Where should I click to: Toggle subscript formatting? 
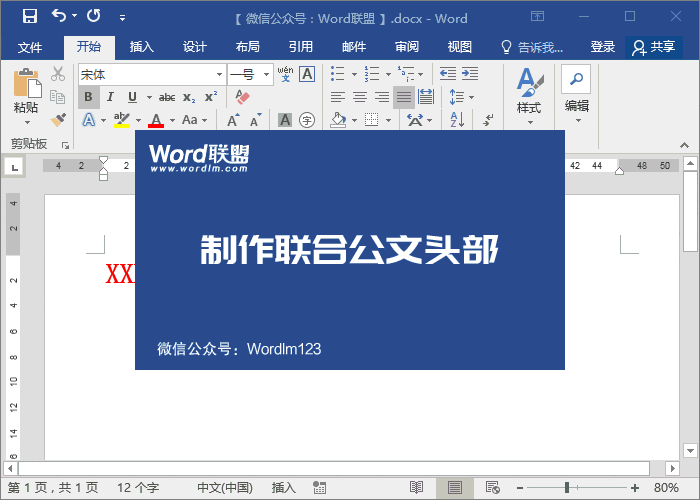tap(189, 97)
